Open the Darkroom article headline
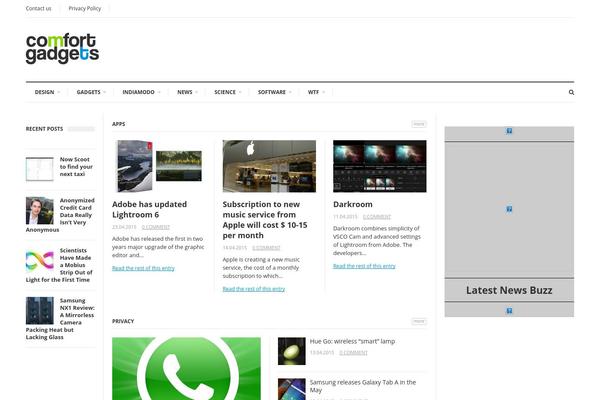Image resolution: width=600 pixels, height=400 pixels. pyautogui.click(x=353, y=204)
